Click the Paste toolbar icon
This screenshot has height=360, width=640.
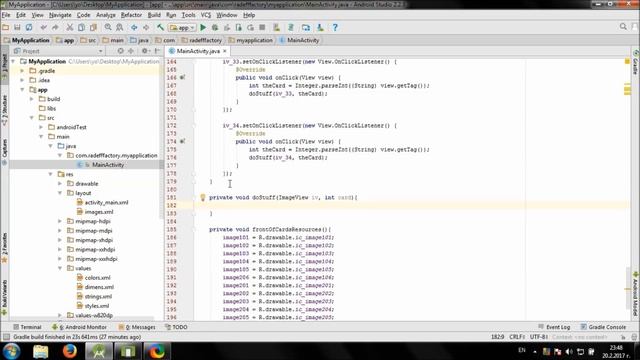tap(93, 27)
